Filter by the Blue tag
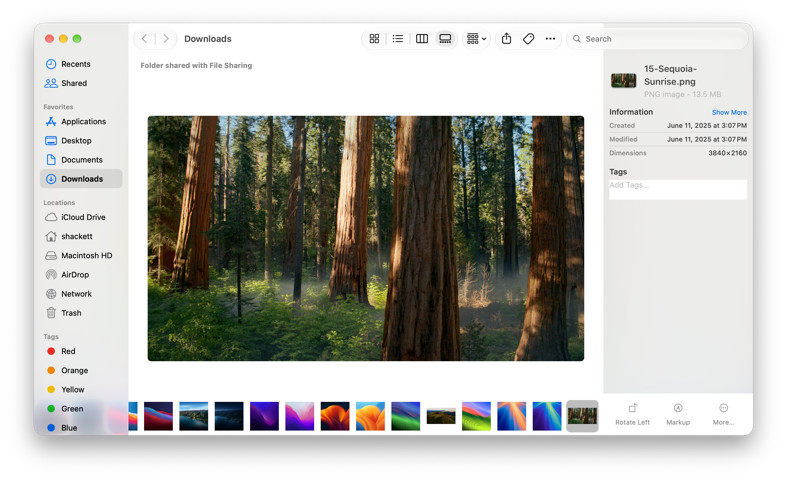The image size is (787, 480). click(x=81, y=428)
